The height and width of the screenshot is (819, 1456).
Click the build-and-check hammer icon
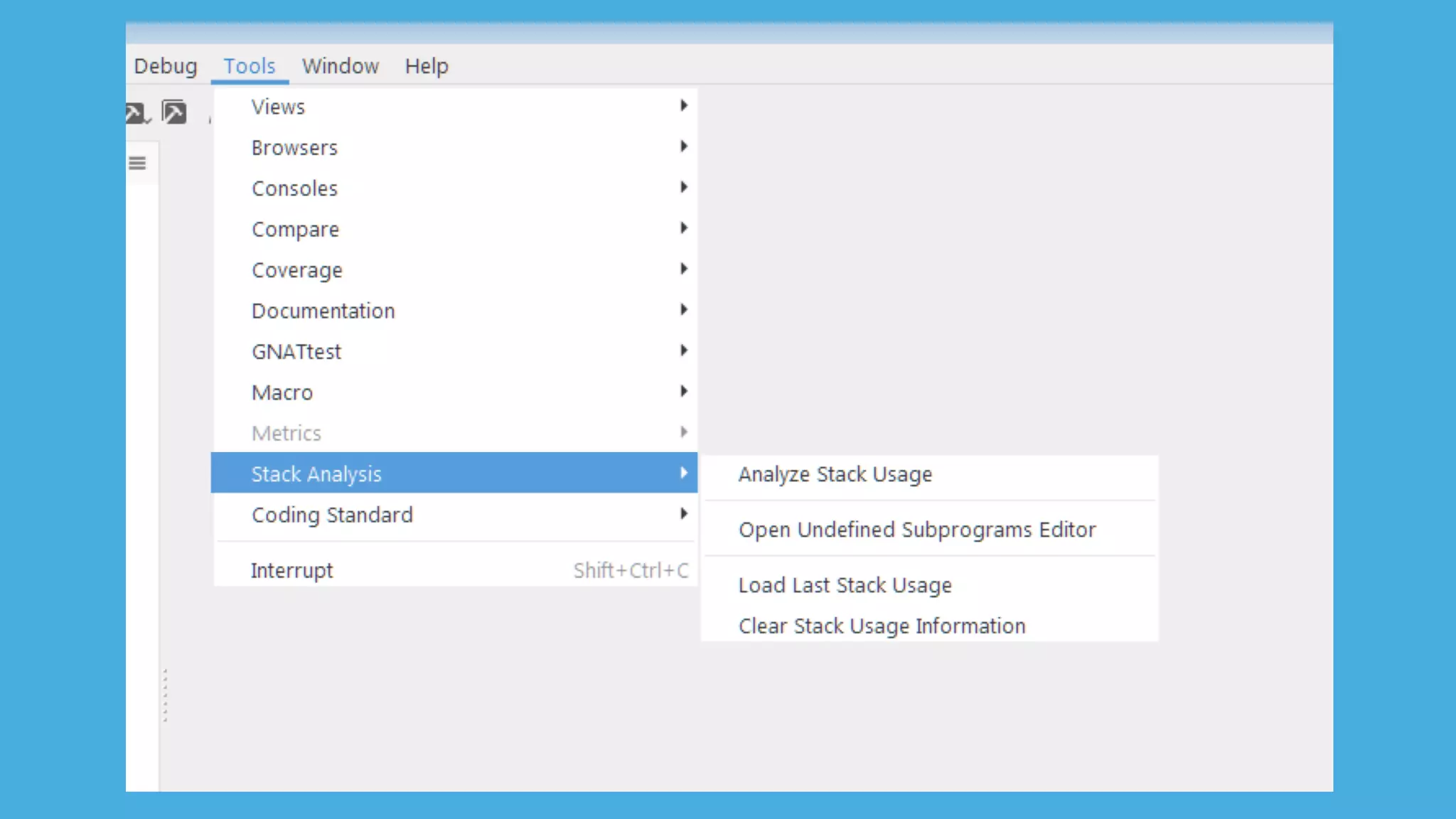point(135,113)
